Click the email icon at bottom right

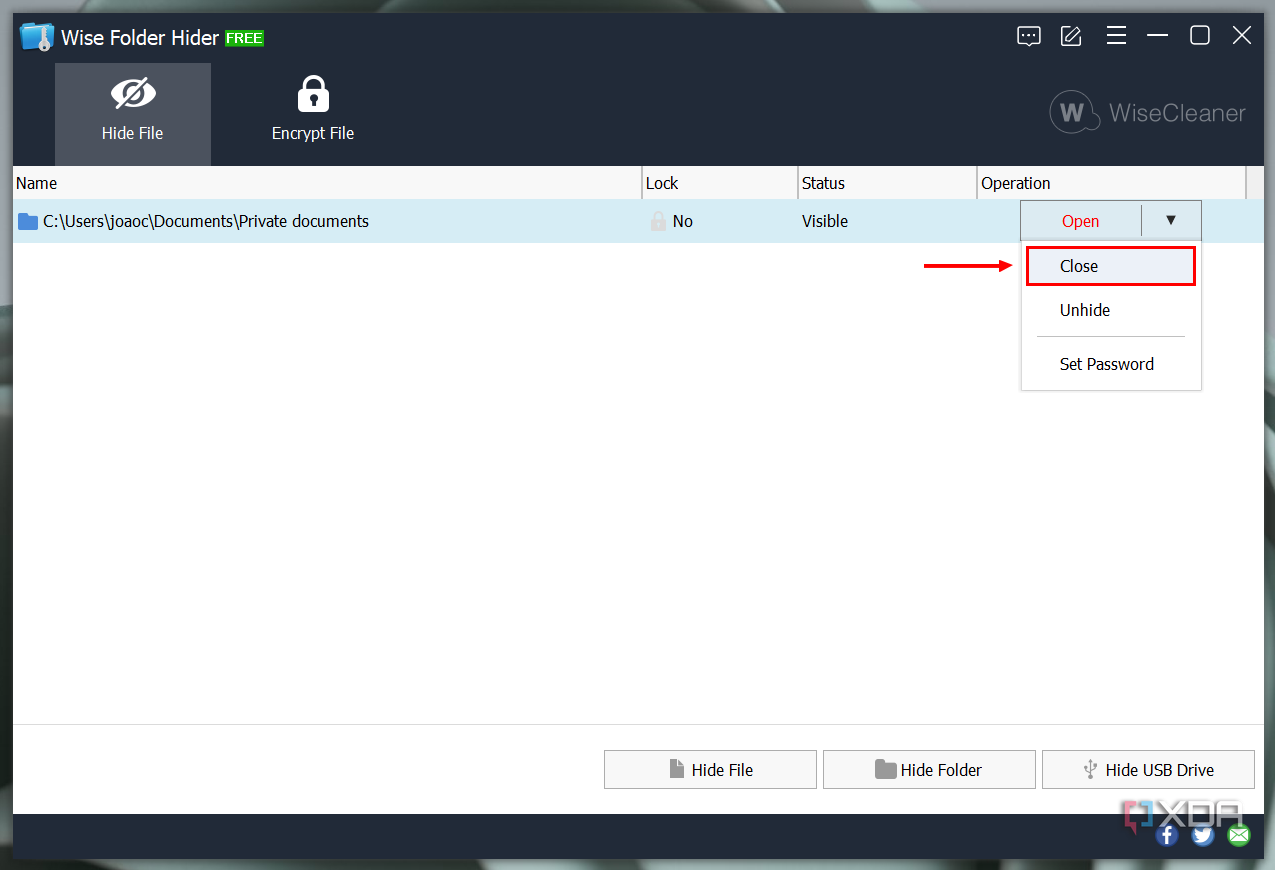pyautogui.click(x=1238, y=834)
